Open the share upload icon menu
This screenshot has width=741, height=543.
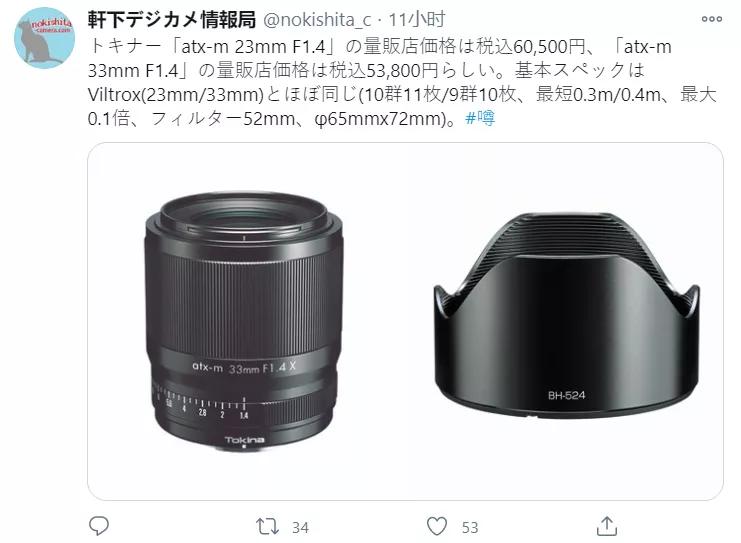tap(607, 526)
